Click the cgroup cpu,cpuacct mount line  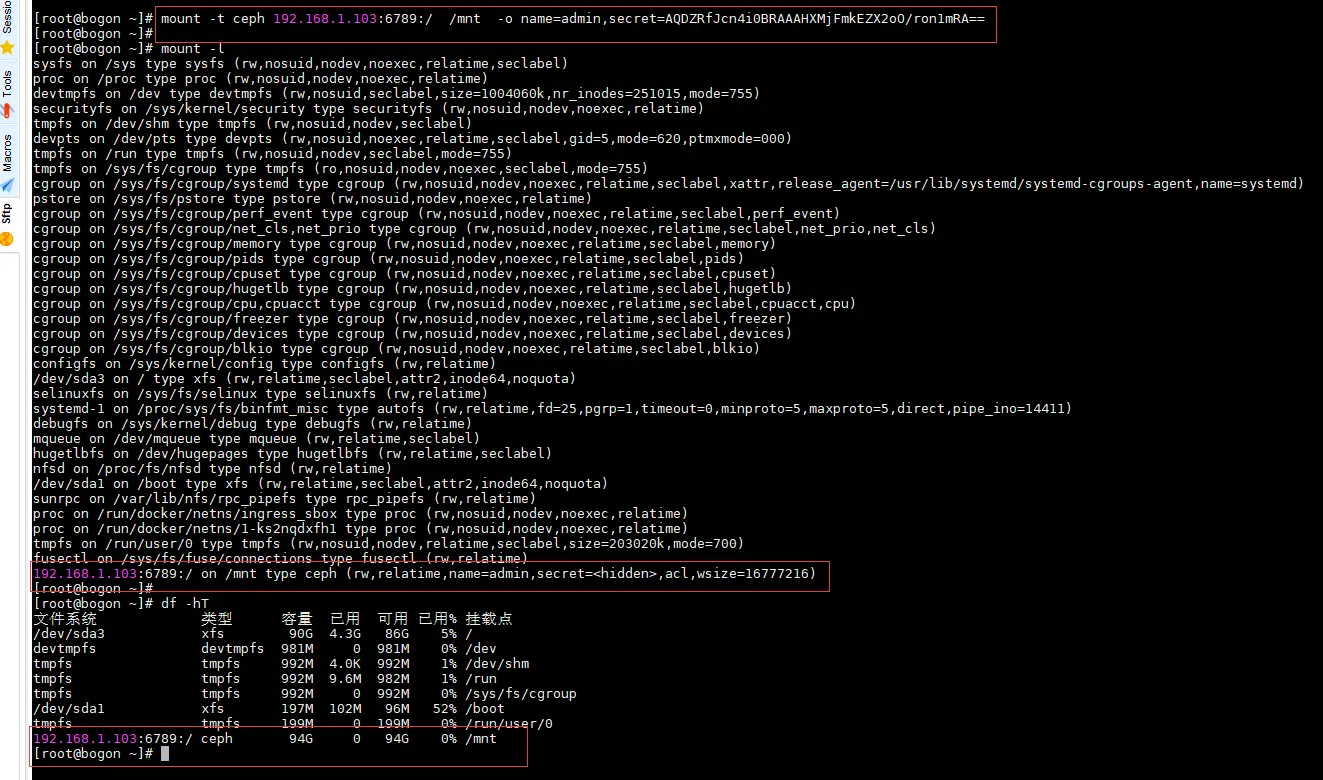tap(444, 304)
